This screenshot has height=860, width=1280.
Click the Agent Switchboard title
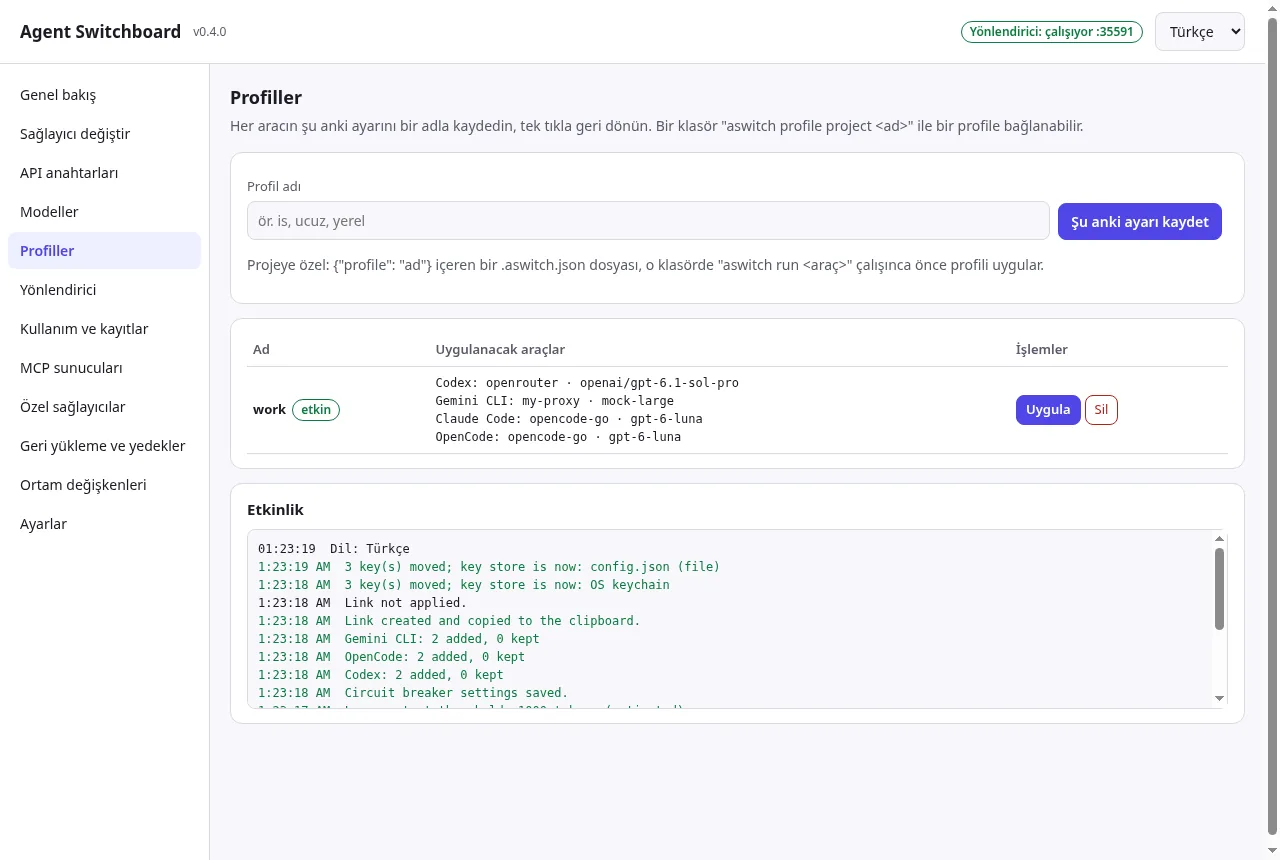[100, 32]
